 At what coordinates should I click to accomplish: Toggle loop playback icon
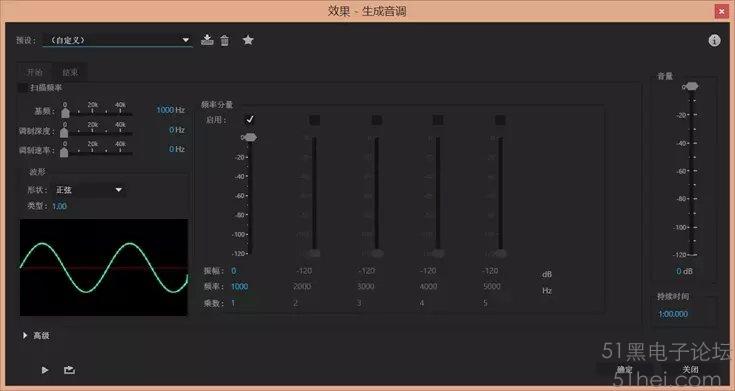click(69, 370)
